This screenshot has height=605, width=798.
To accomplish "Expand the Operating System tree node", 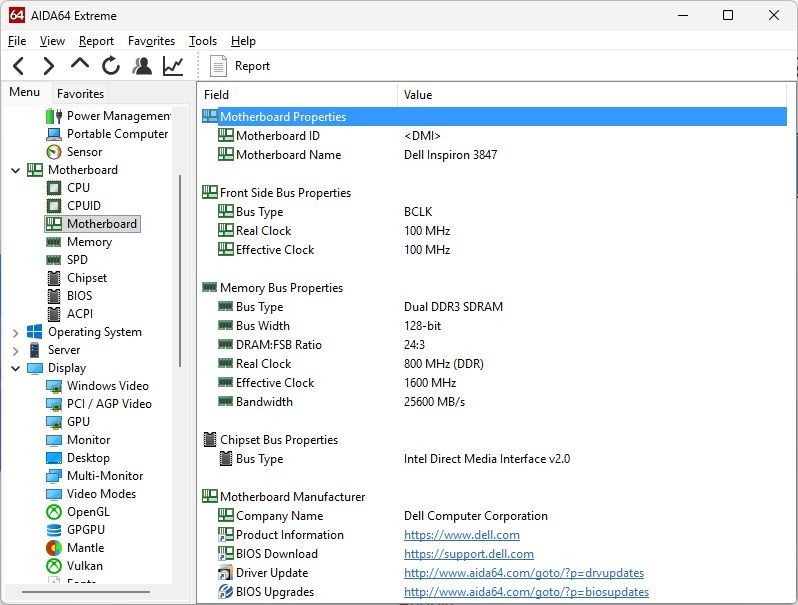I will (15, 333).
